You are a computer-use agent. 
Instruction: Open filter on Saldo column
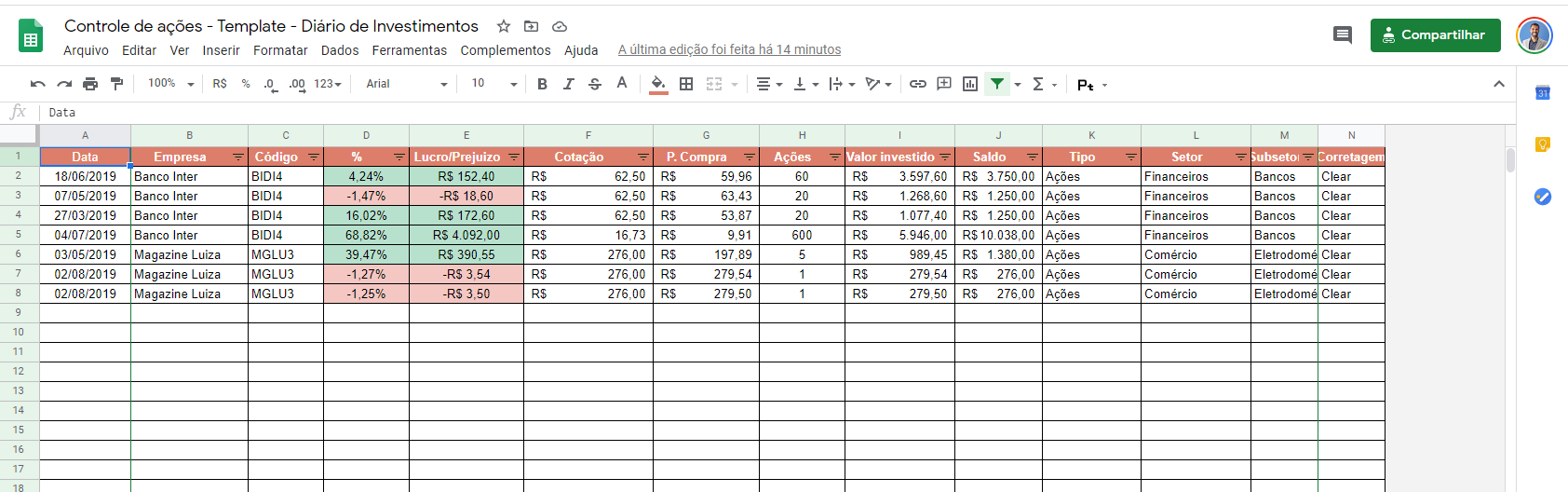click(x=1033, y=157)
